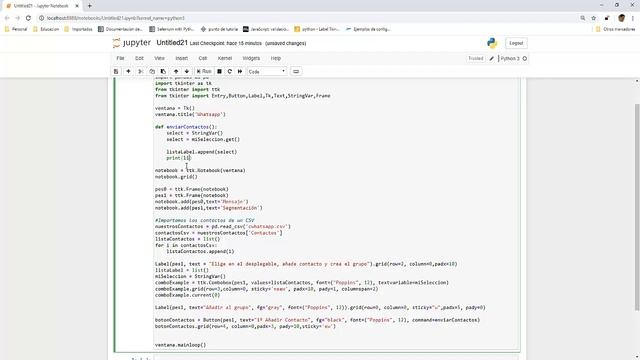Open the cell type dropdown showing Code
Viewport: 640px width, 360px height.
[x=267, y=71]
